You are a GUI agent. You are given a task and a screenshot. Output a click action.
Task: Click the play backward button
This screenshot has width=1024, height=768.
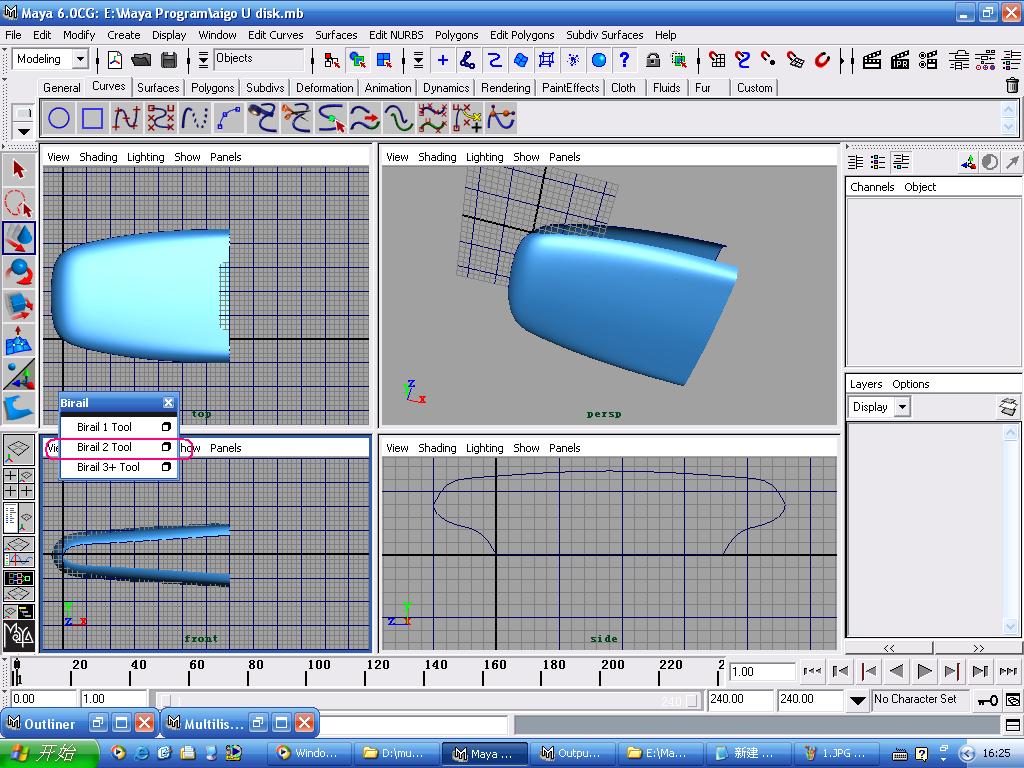(x=897, y=671)
